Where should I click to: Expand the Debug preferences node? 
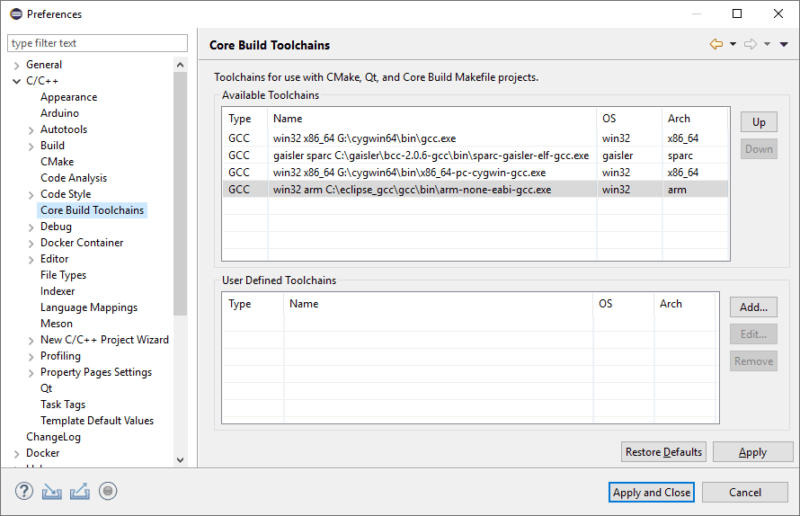31,227
